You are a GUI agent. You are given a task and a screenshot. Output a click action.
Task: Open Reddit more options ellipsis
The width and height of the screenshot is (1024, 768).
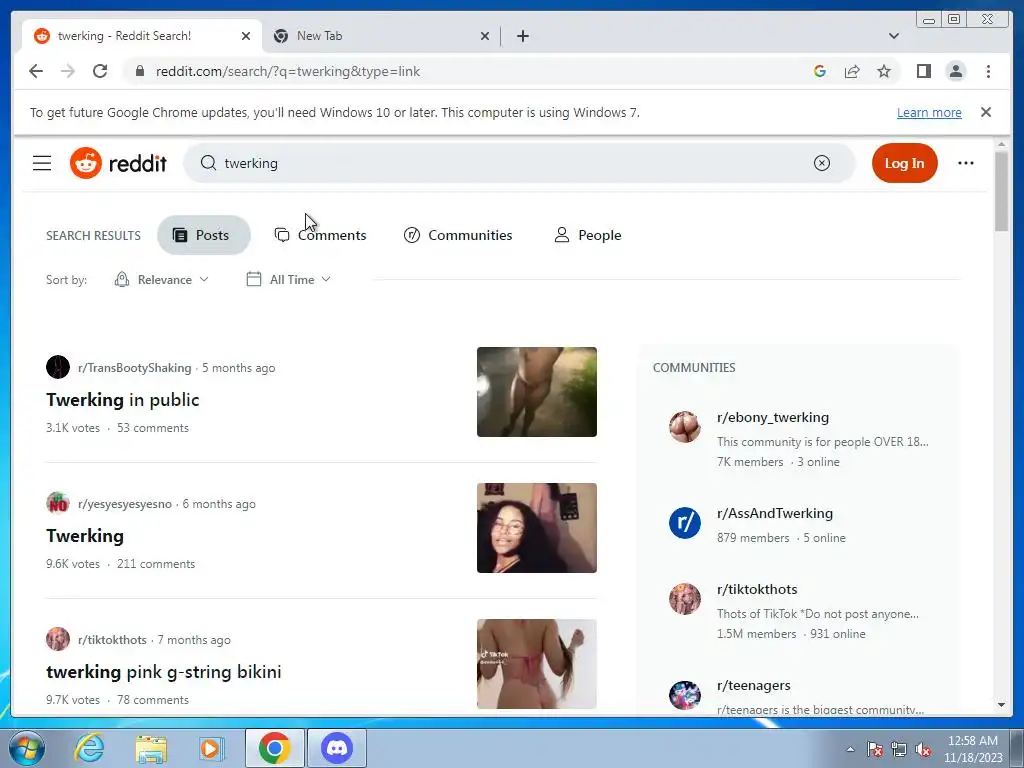tap(965, 163)
